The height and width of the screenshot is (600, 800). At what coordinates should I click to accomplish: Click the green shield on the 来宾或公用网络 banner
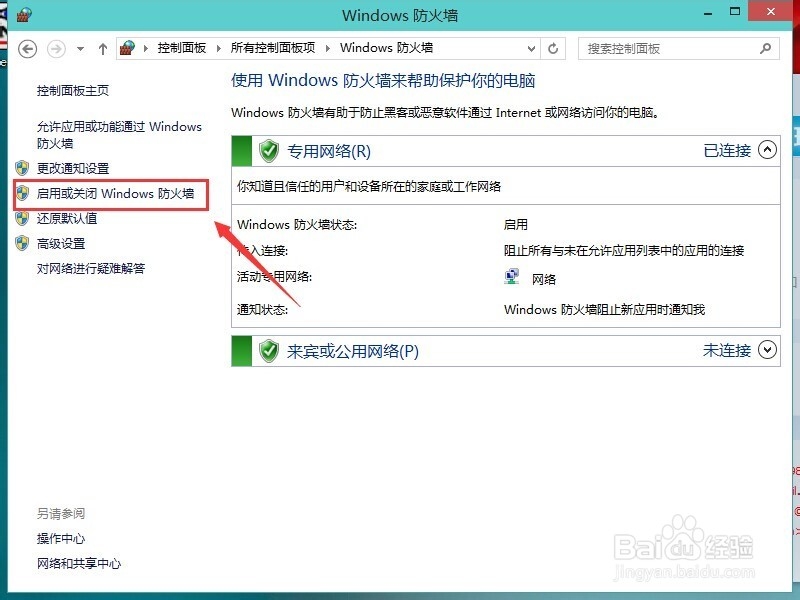pyautogui.click(x=270, y=350)
